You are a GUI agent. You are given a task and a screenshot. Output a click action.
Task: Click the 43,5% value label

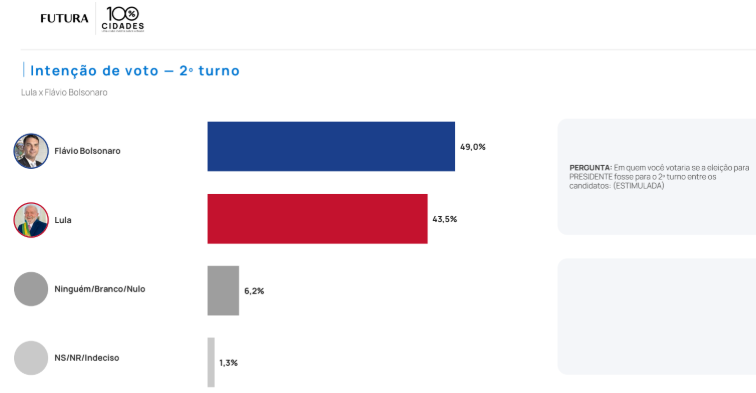coord(445,219)
